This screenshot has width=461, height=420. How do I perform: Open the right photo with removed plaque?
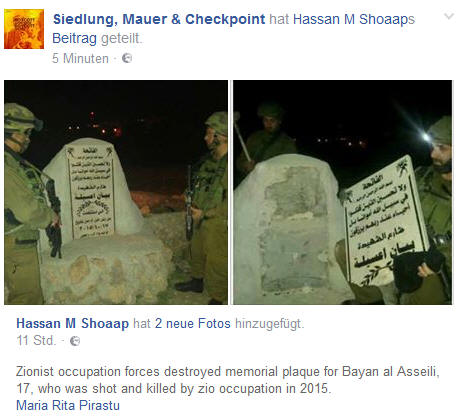pyautogui.click(x=343, y=192)
